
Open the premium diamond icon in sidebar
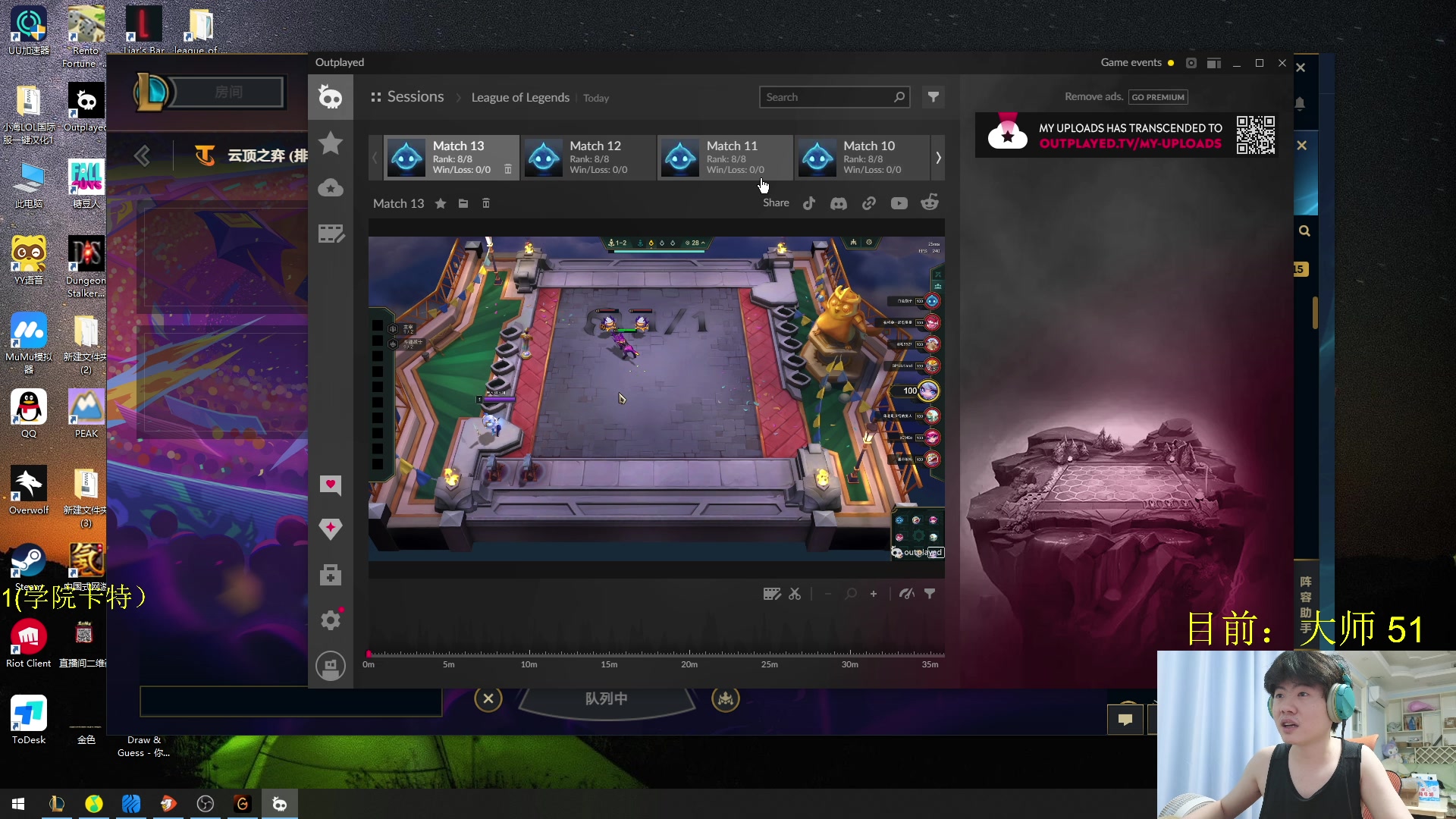tap(331, 529)
